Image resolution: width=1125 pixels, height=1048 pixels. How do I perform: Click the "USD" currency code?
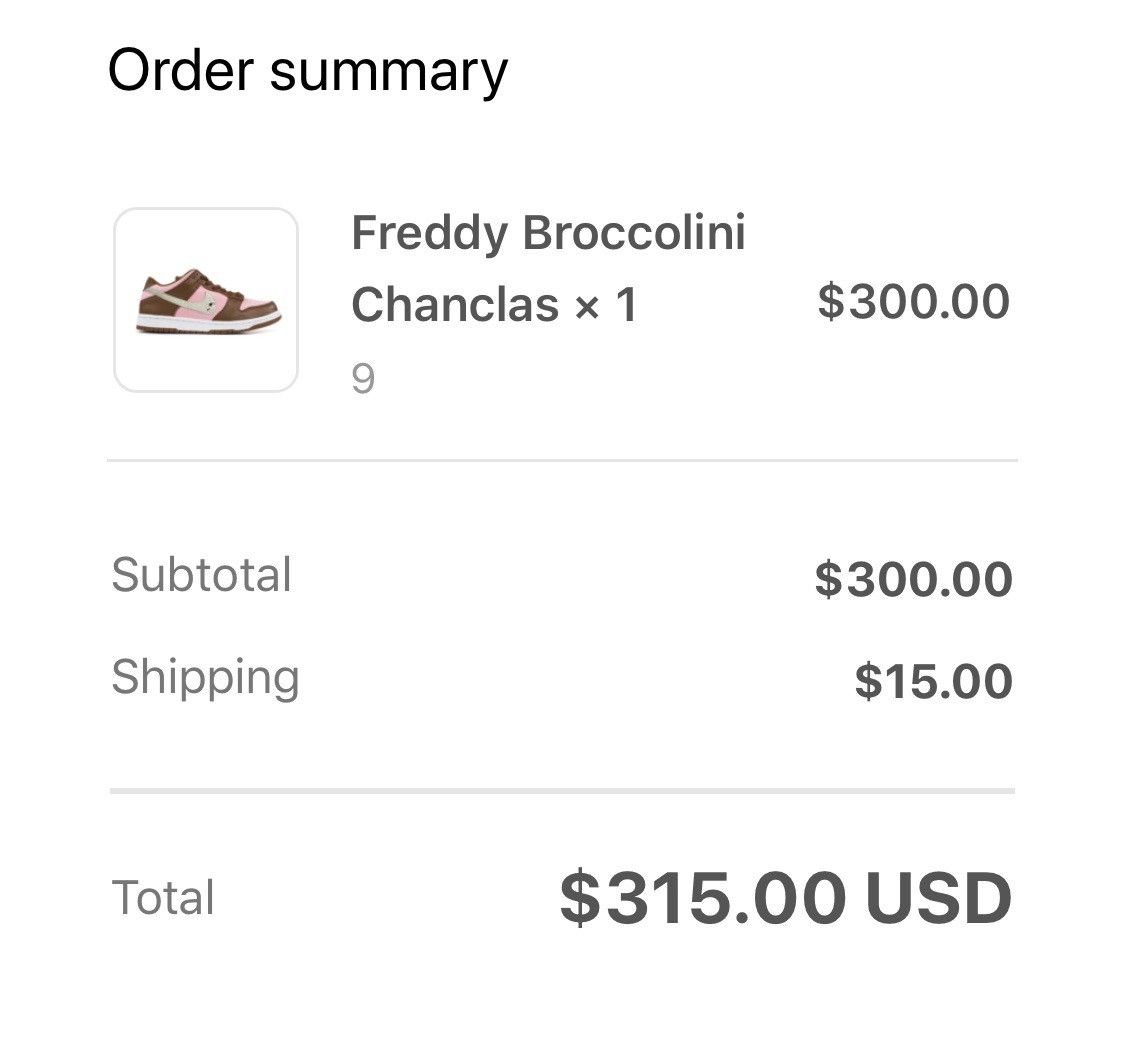[x=938, y=897]
